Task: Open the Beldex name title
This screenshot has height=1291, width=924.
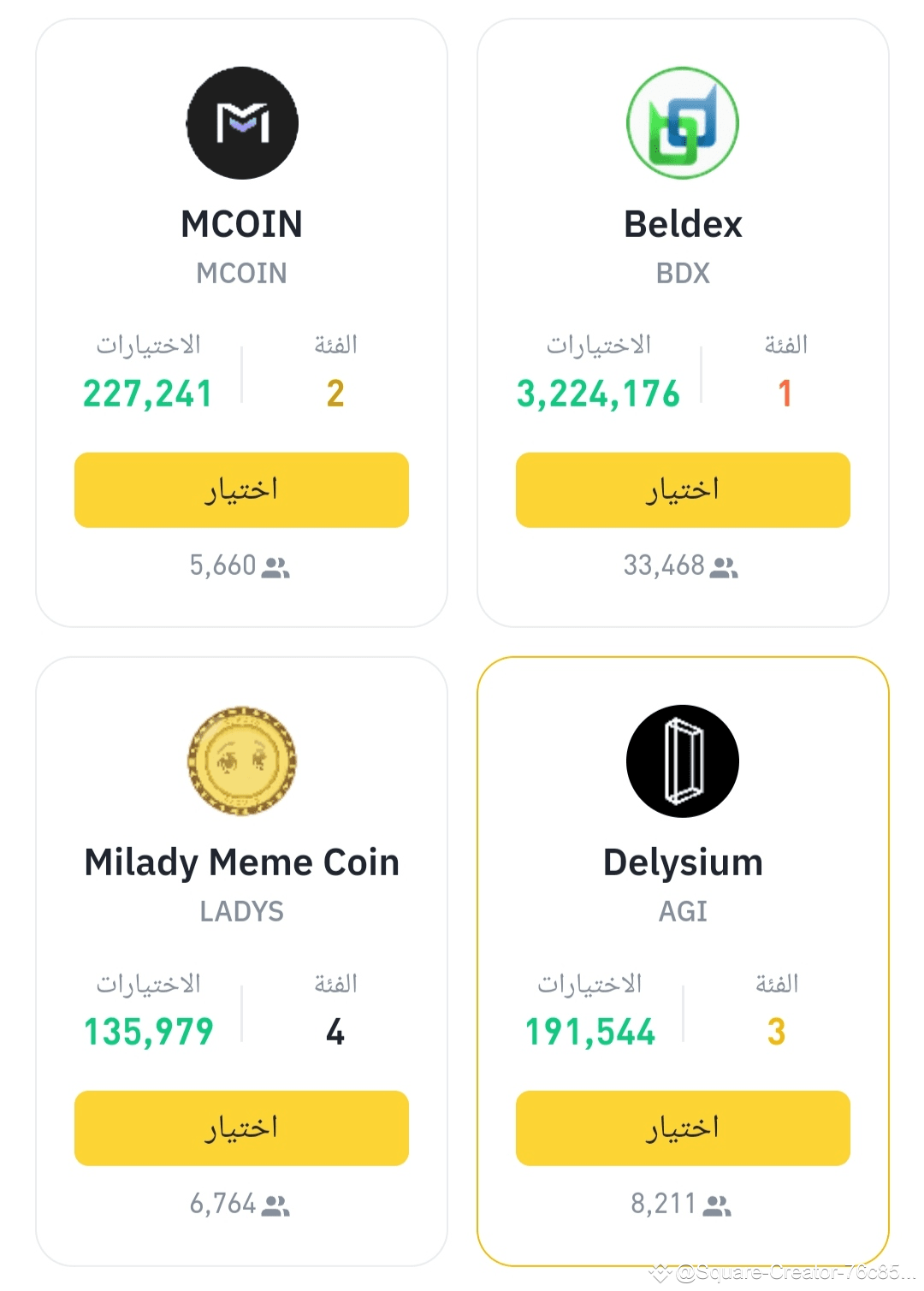Action: [x=683, y=224]
